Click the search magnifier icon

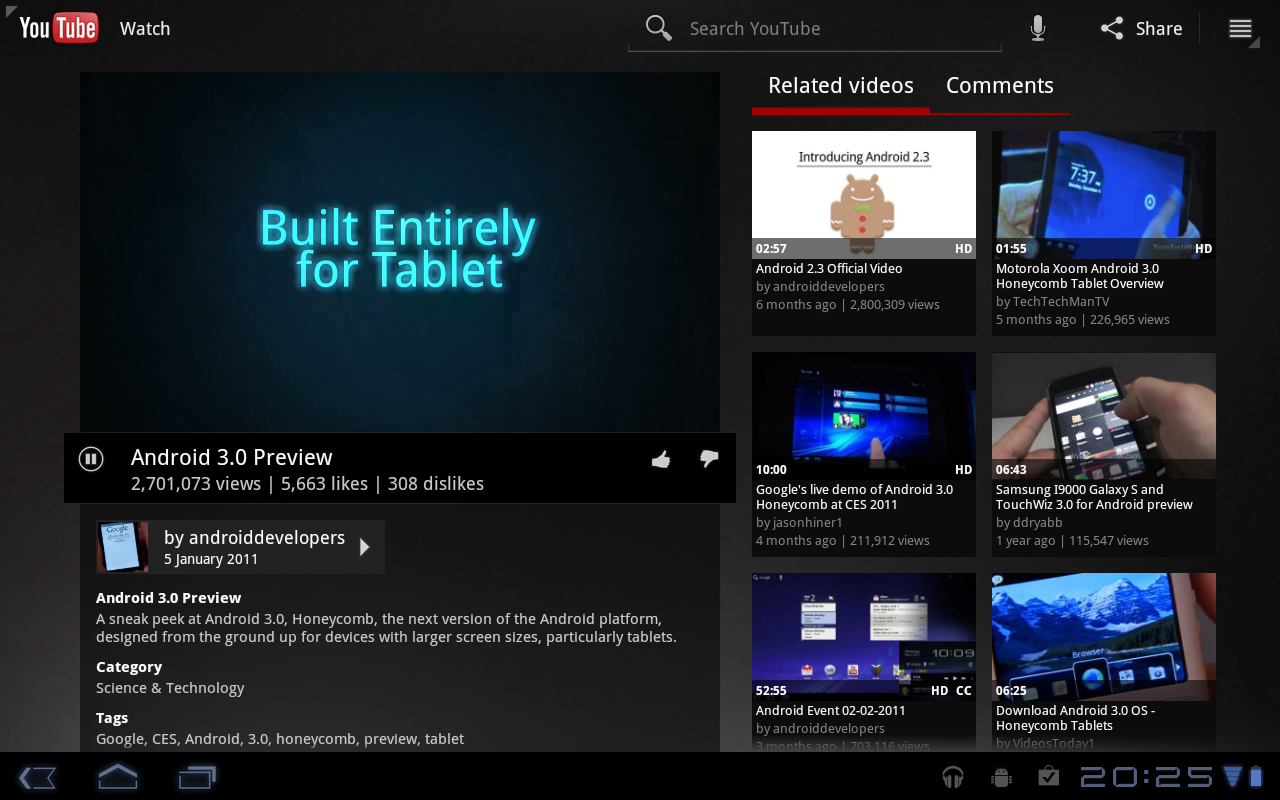(658, 28)
